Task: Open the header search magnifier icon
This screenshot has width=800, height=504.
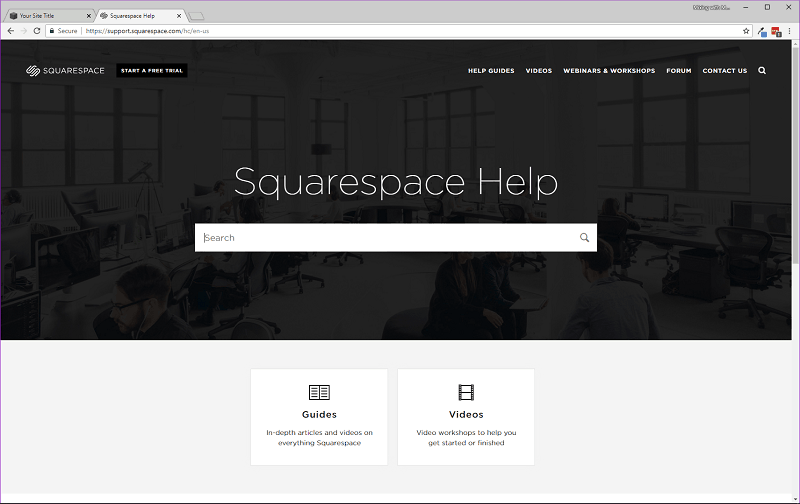Action: pos(762,70)
